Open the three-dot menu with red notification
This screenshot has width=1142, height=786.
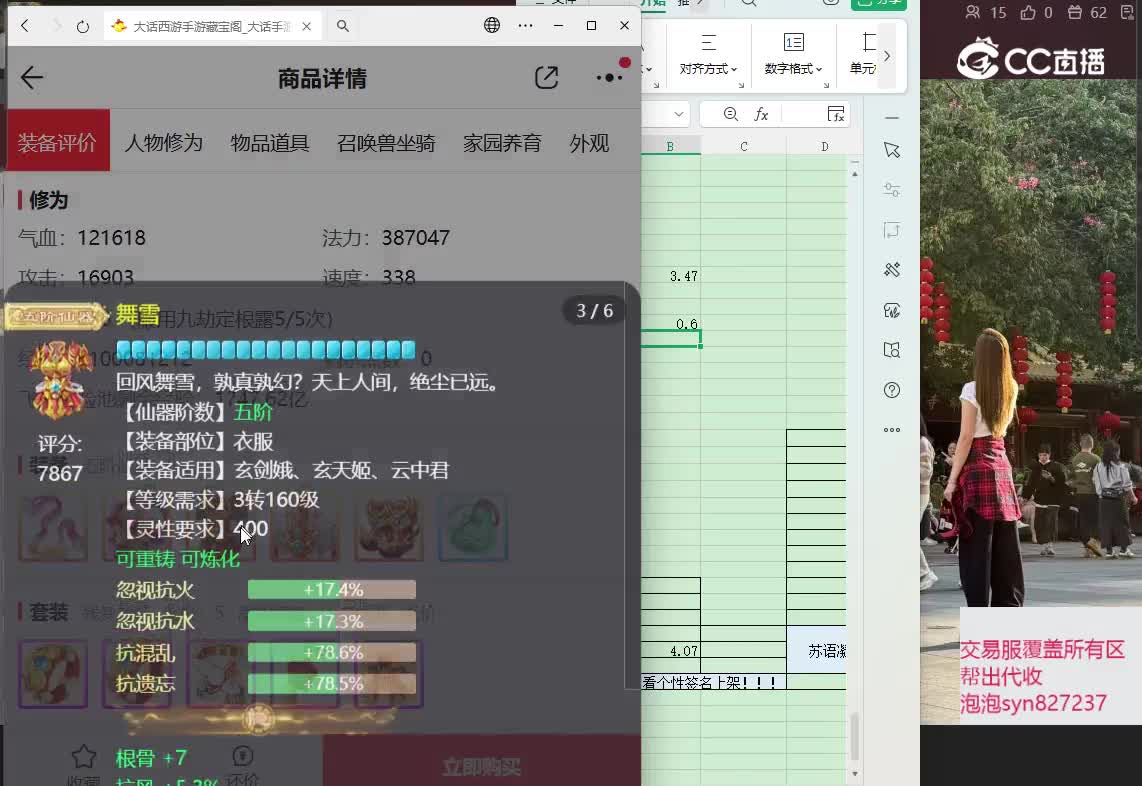(x=609, y=78)
